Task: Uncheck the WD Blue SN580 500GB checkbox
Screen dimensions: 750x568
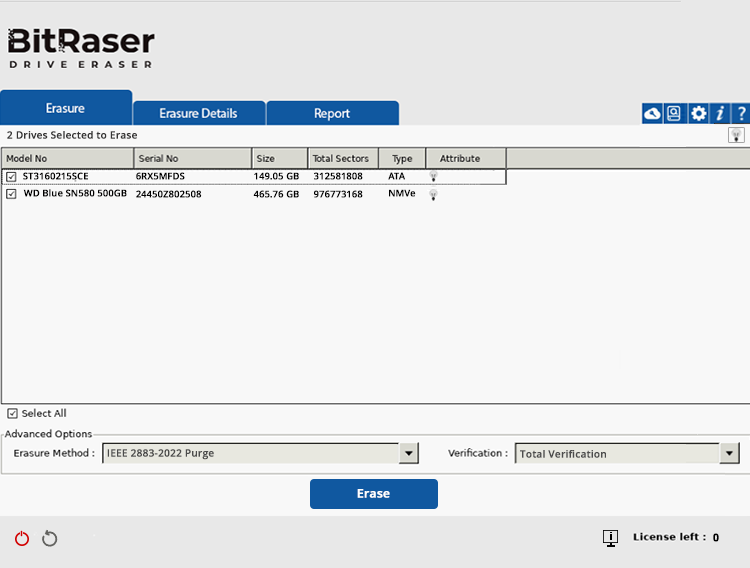Action: coord(11,194)
